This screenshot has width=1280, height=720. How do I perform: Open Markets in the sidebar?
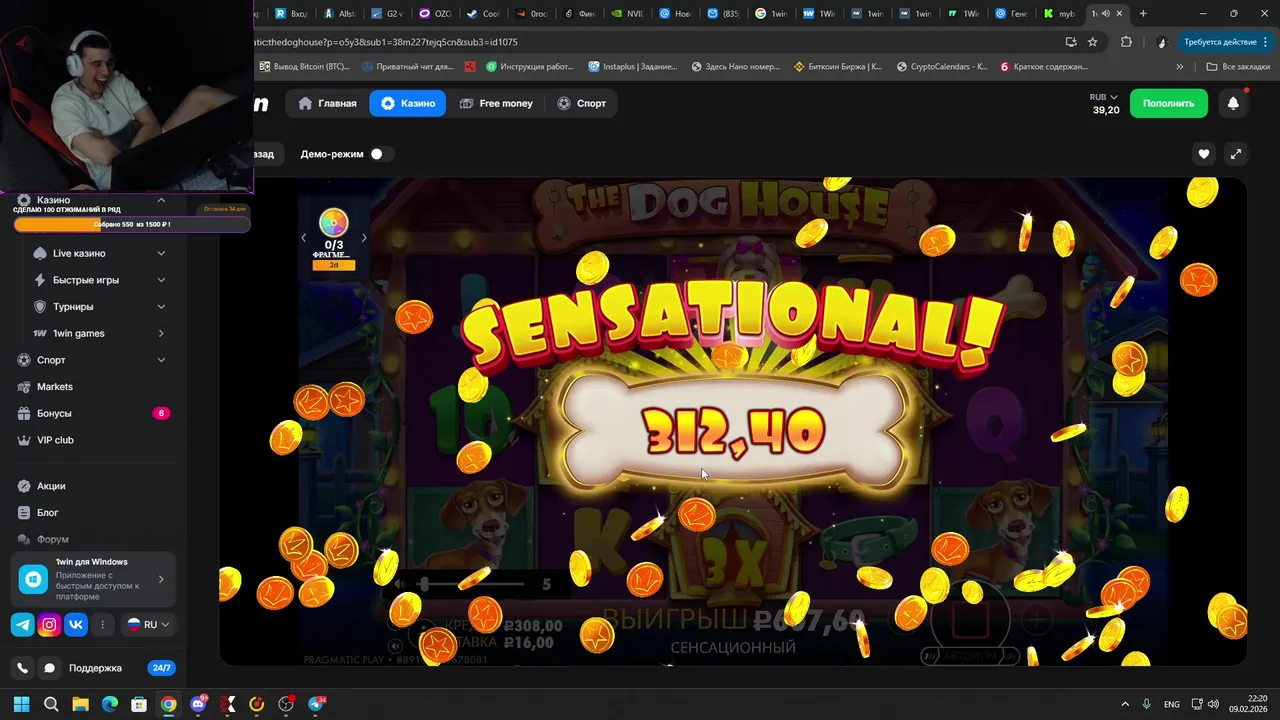click(x=55, y=387)
